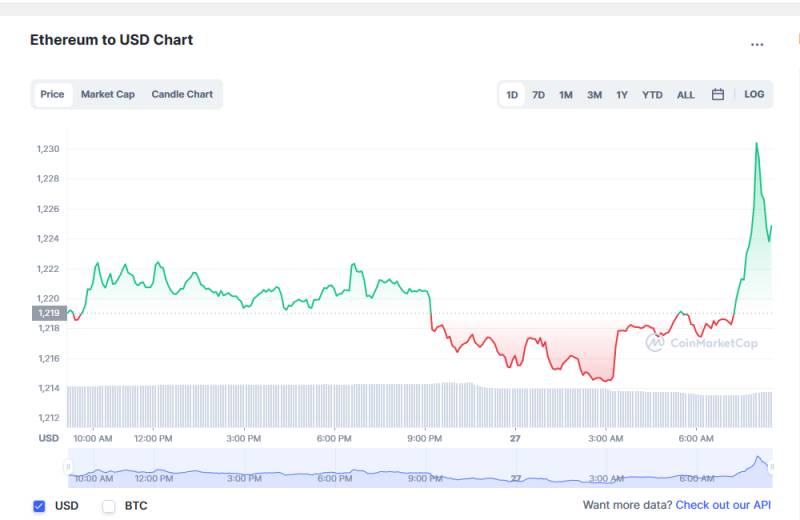Select the 1D time range

tap(512, 95)
